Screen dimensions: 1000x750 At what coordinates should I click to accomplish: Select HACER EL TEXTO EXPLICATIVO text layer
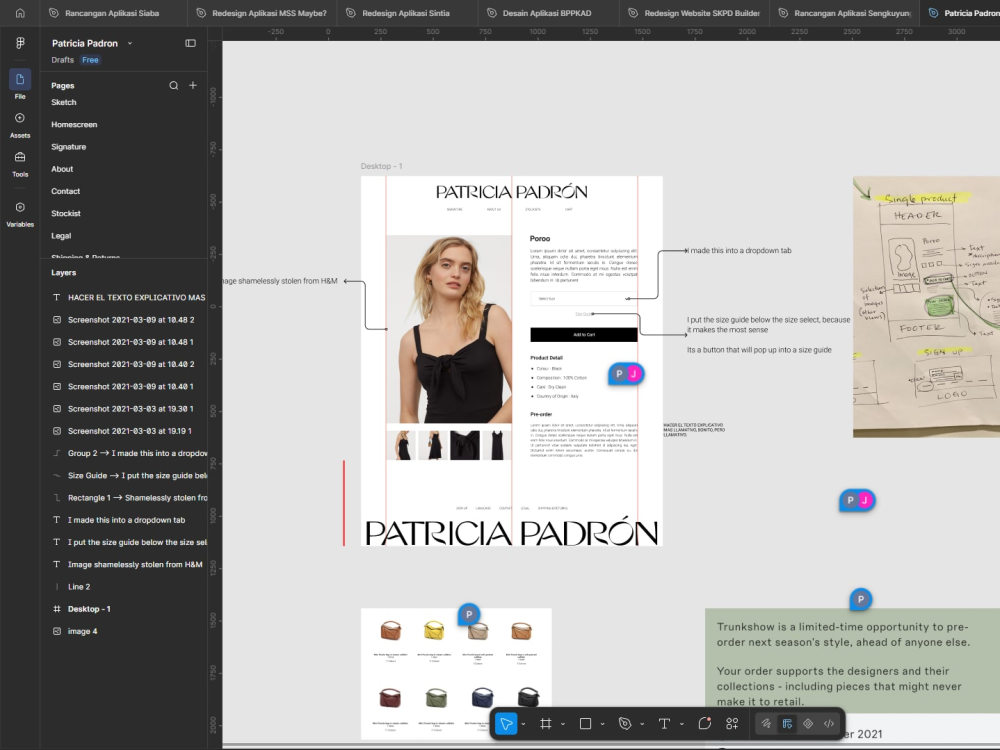pos(124,297)
